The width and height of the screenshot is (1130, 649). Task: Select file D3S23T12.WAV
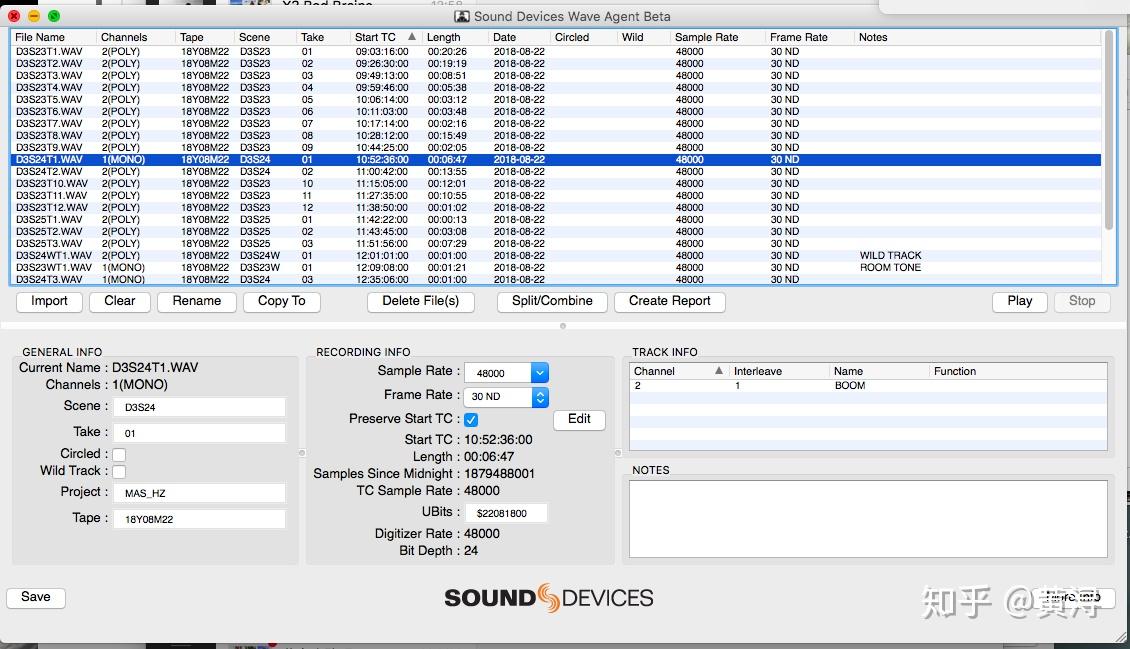tap(556, 207)
